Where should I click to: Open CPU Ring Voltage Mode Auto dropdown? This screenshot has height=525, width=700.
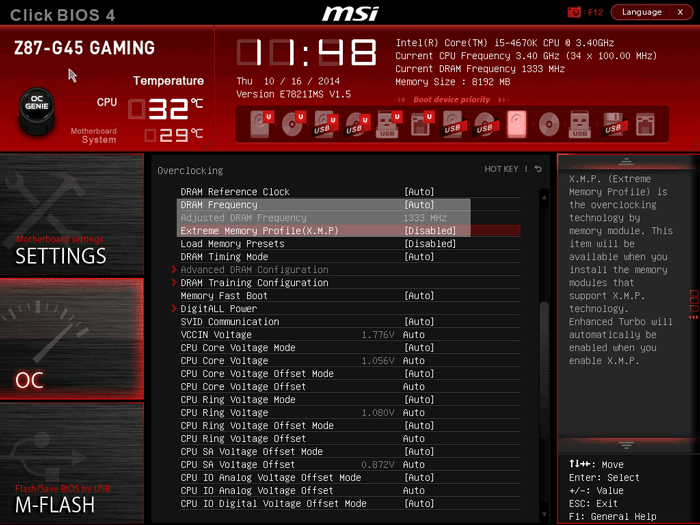[419, 400]
